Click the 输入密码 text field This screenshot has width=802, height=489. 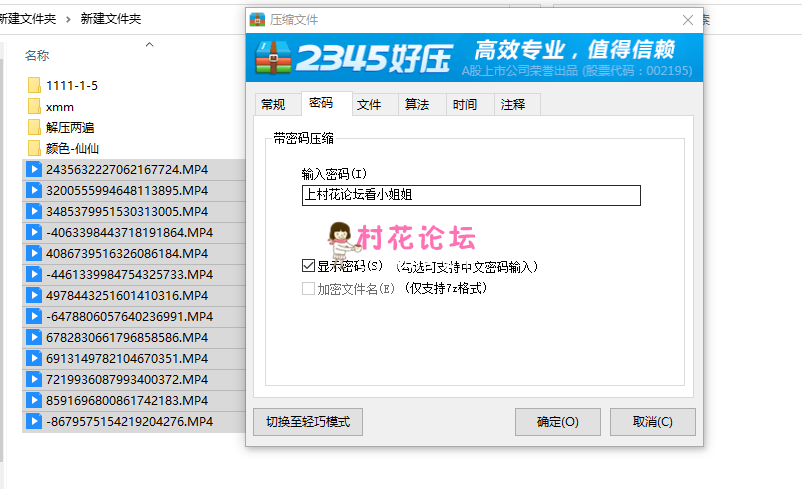click(471, 195)
